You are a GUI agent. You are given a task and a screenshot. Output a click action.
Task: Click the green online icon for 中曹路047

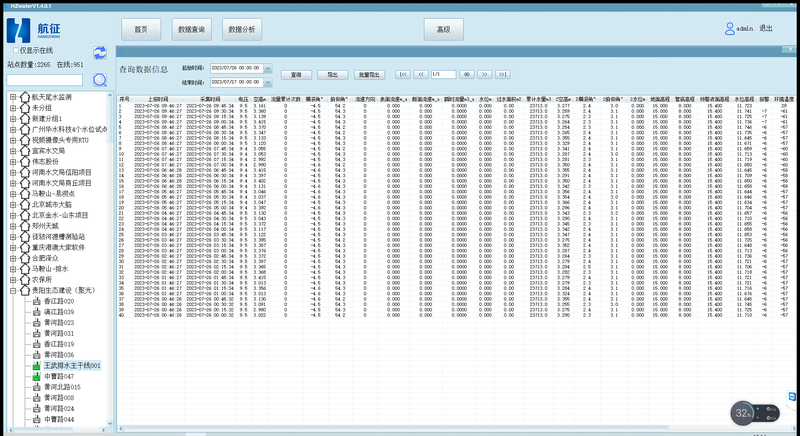37,376
